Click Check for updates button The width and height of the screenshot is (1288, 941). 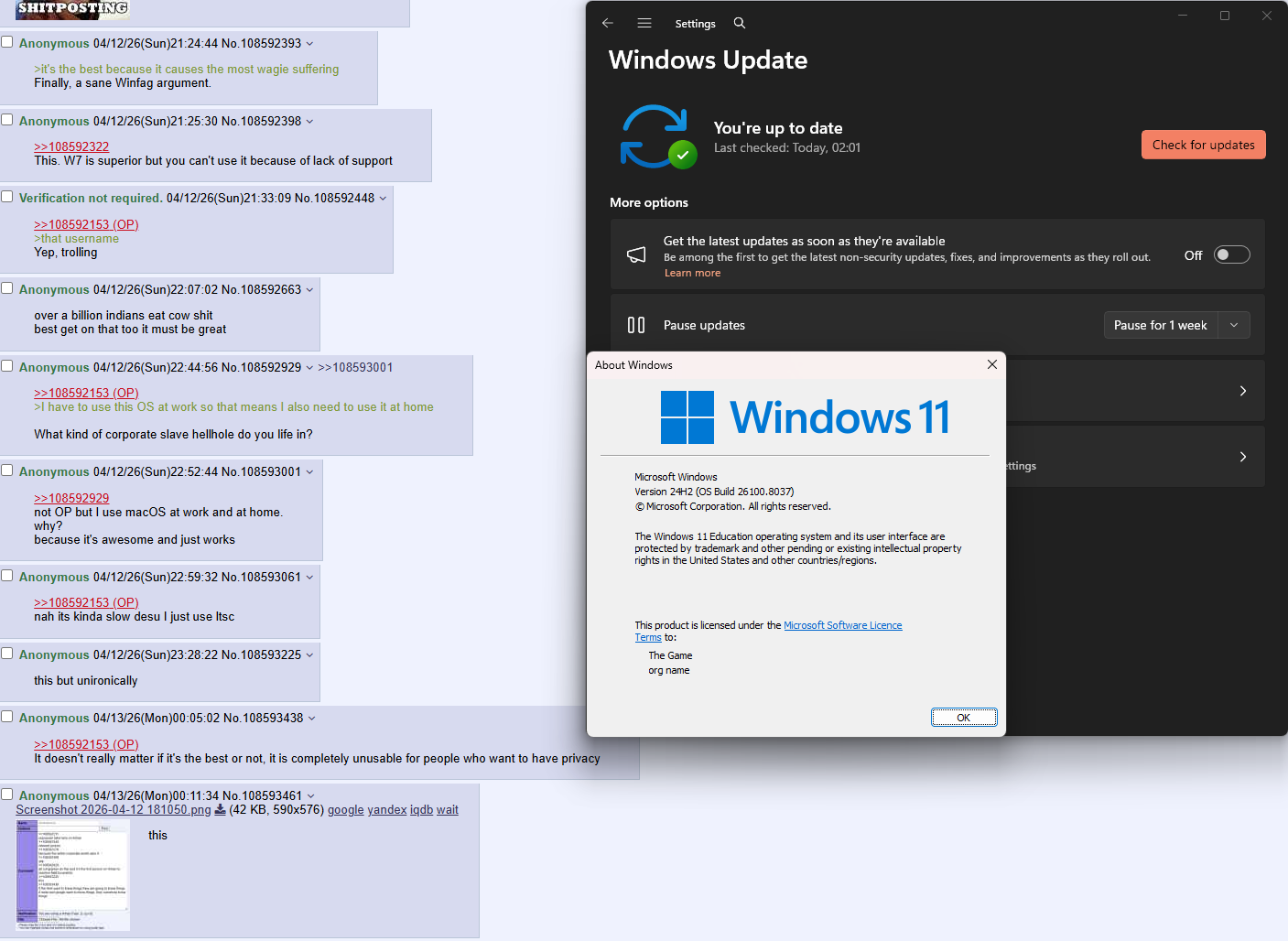click(1204, 145)
